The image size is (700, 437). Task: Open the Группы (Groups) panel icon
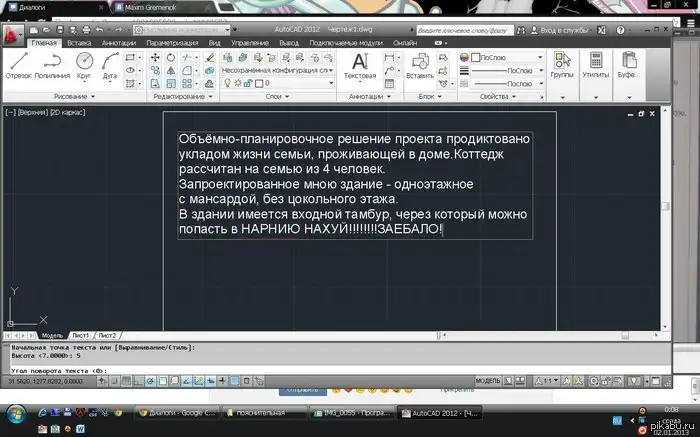coord(562,65)
